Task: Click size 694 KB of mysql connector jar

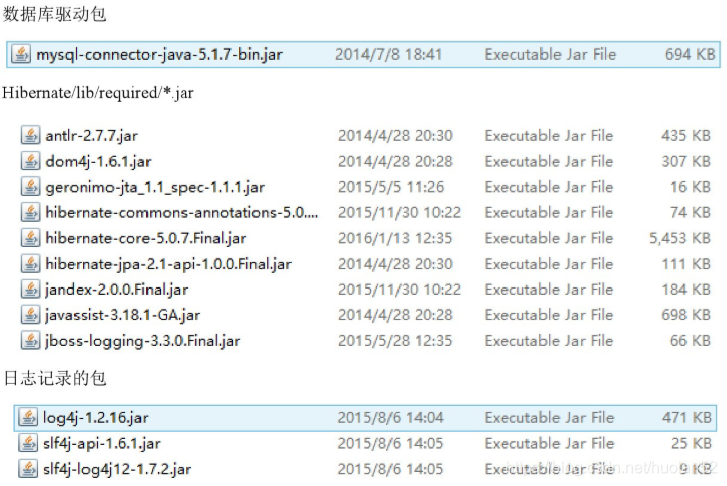Action: click(690, 54)
